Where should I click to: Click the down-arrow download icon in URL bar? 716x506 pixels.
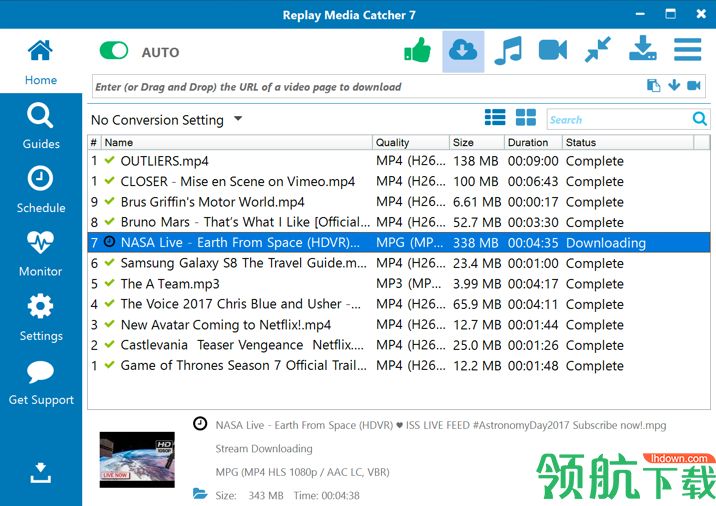click(x=674, y=85)
